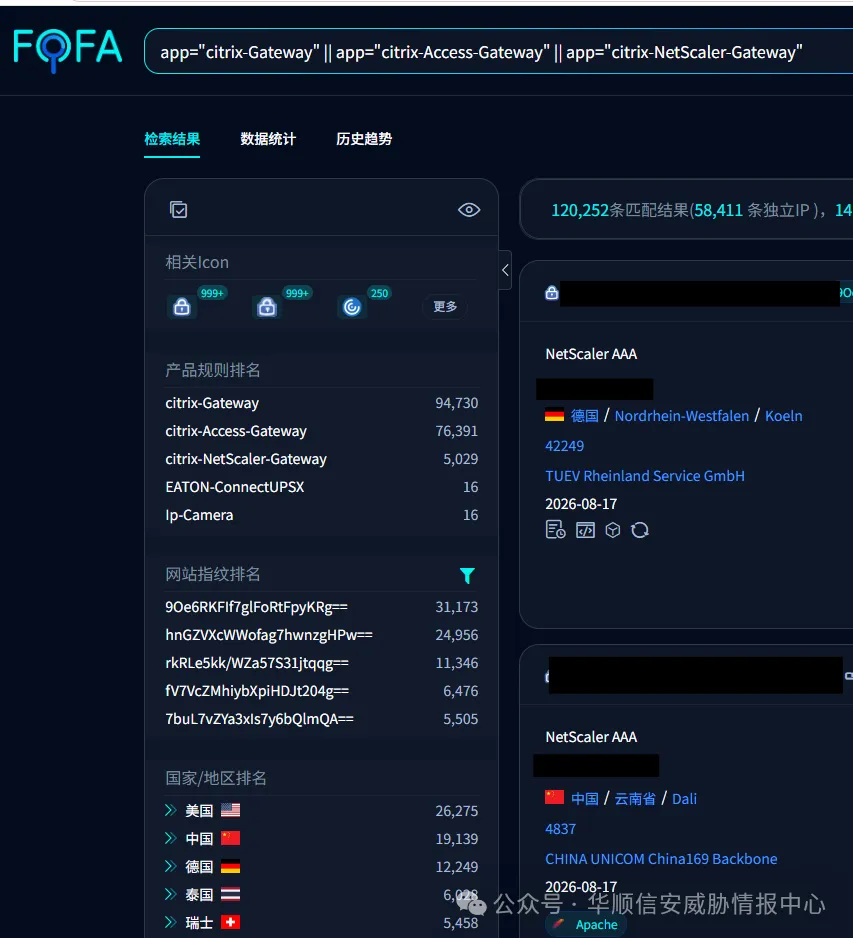Click the cube icon in first result
The width and height of the screenshot is (853, 938).
613,530
